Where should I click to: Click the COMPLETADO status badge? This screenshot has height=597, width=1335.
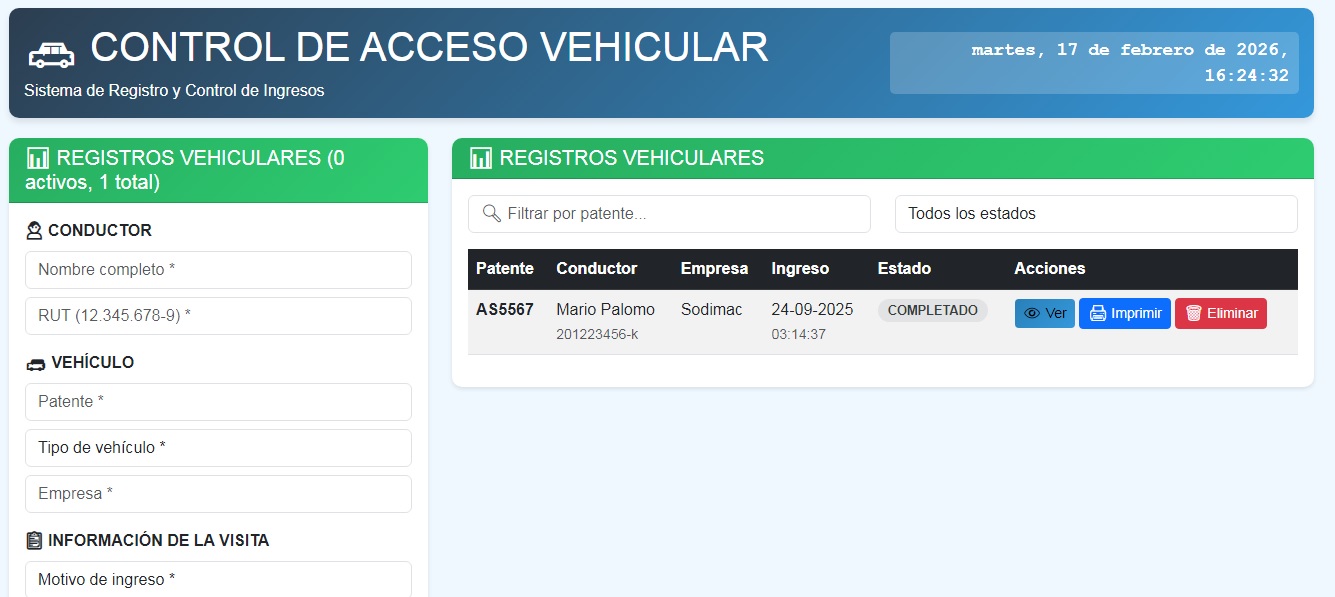coord(932,310)
